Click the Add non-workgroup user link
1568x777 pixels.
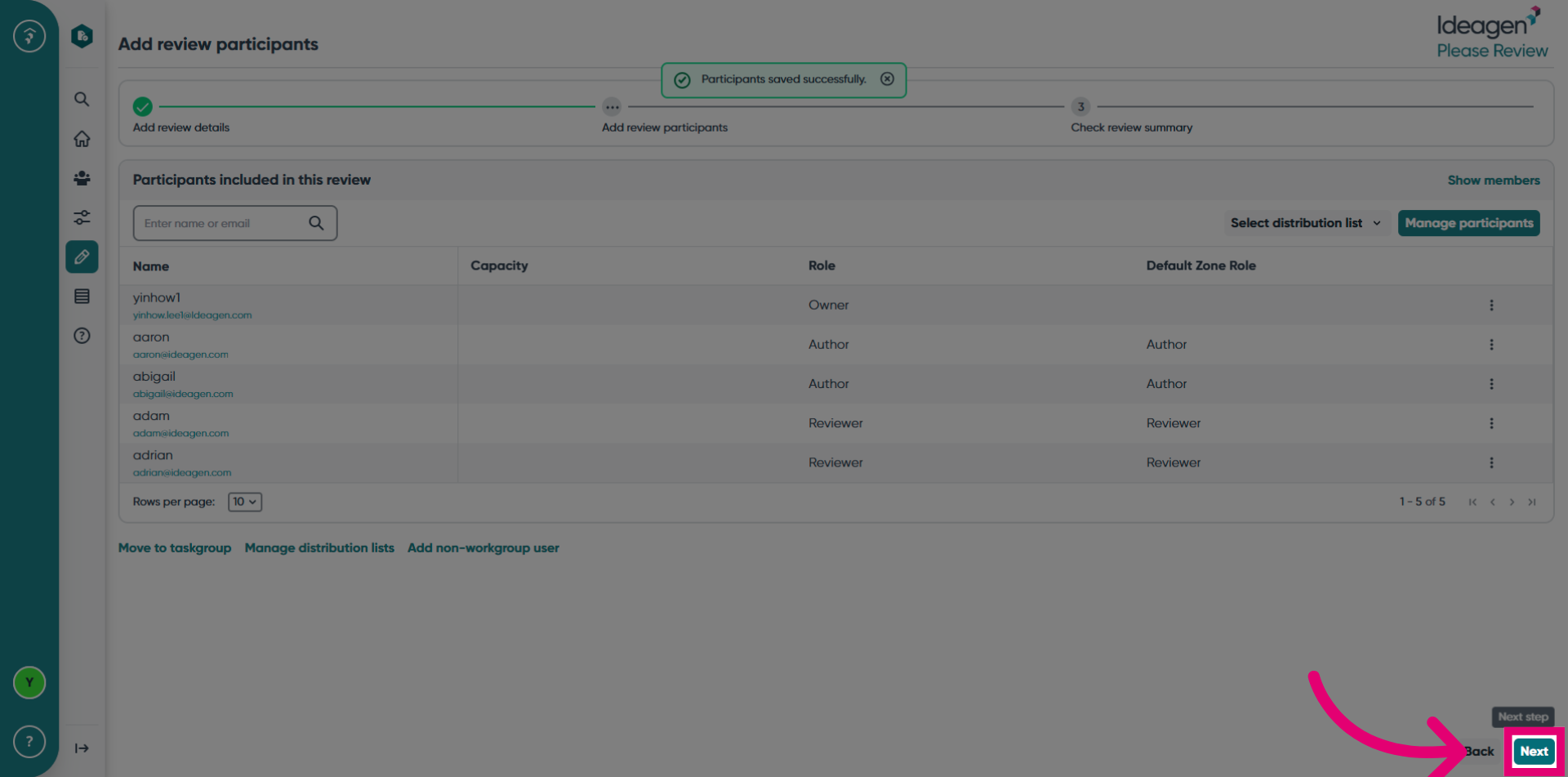pos(483,548)
